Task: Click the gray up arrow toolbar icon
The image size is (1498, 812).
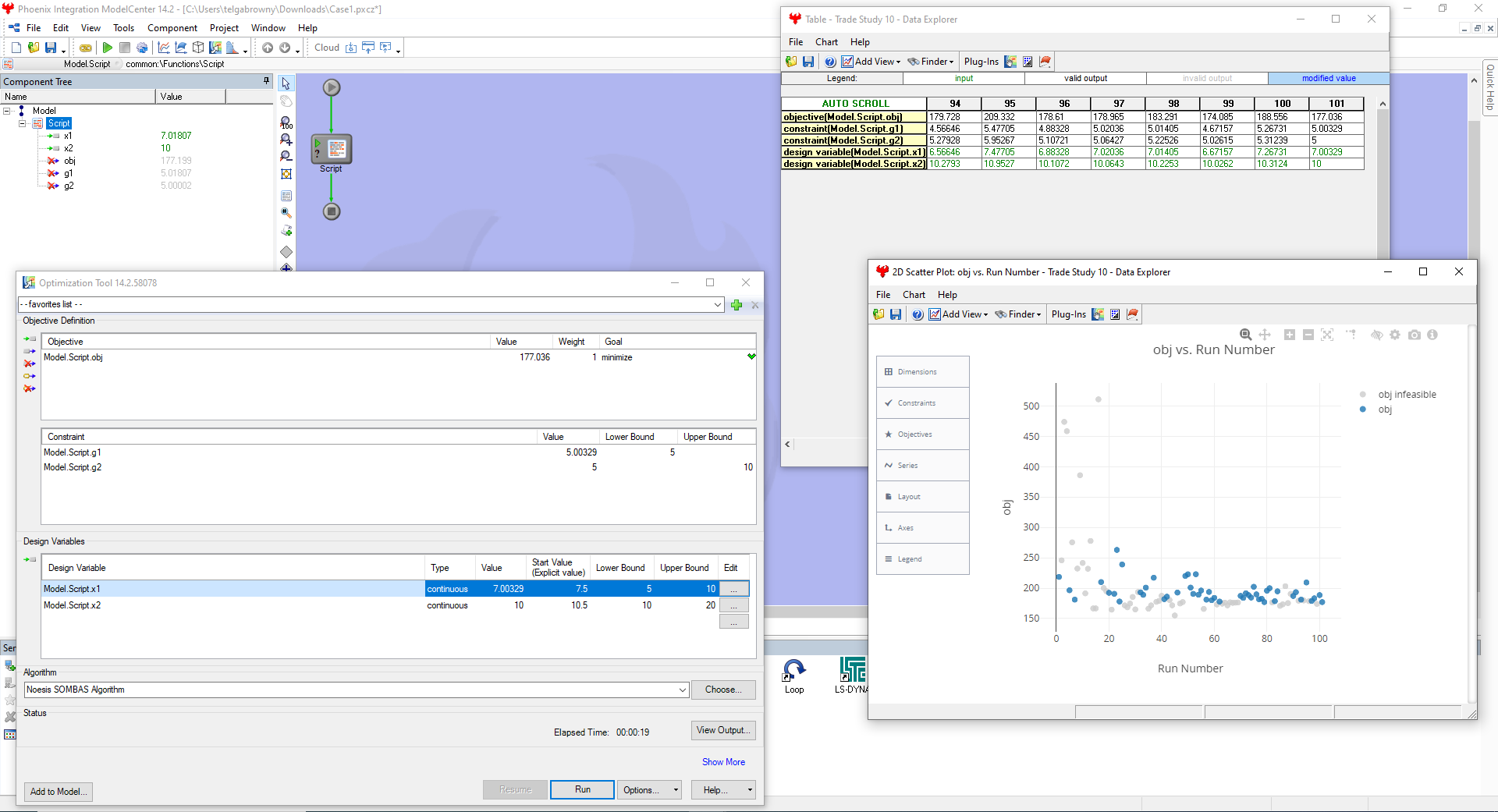Action: pos(268,48)
